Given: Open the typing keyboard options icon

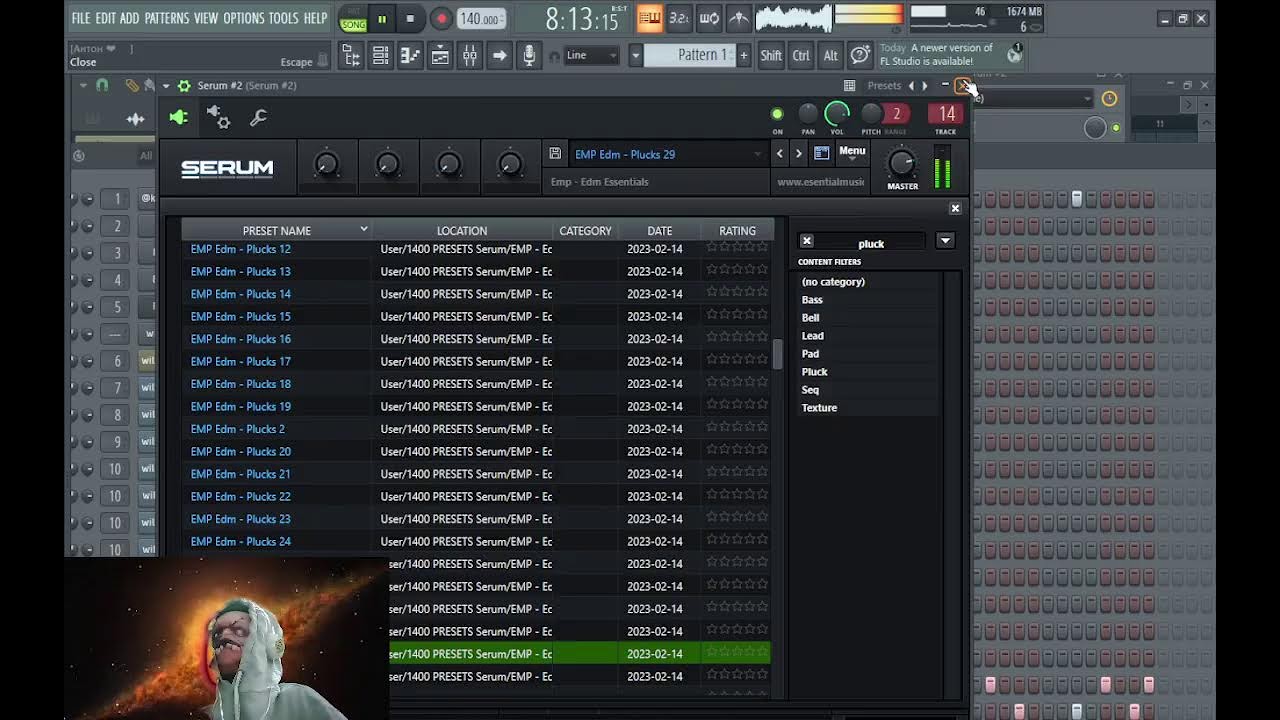Looking at the screenshot, I should click(x=860, y=56).
